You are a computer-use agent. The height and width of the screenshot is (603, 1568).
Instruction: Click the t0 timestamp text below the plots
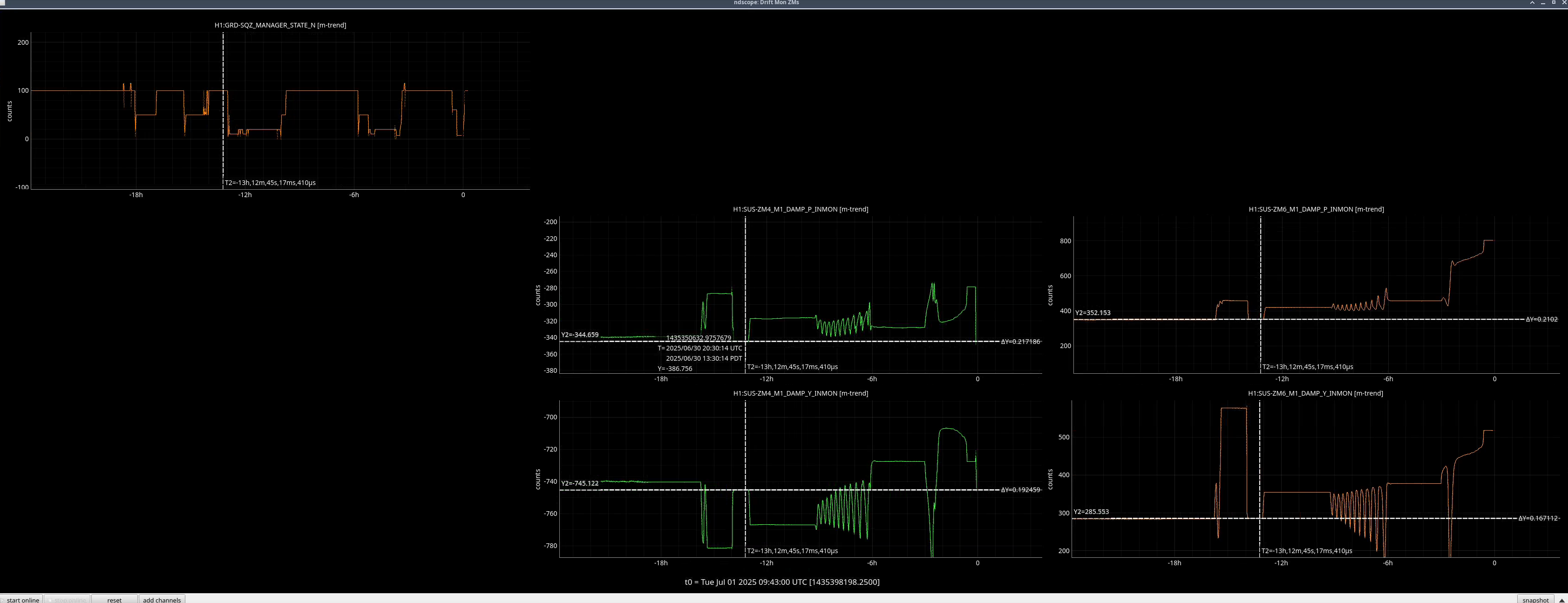pyautogui.click(x=782, y=582)
